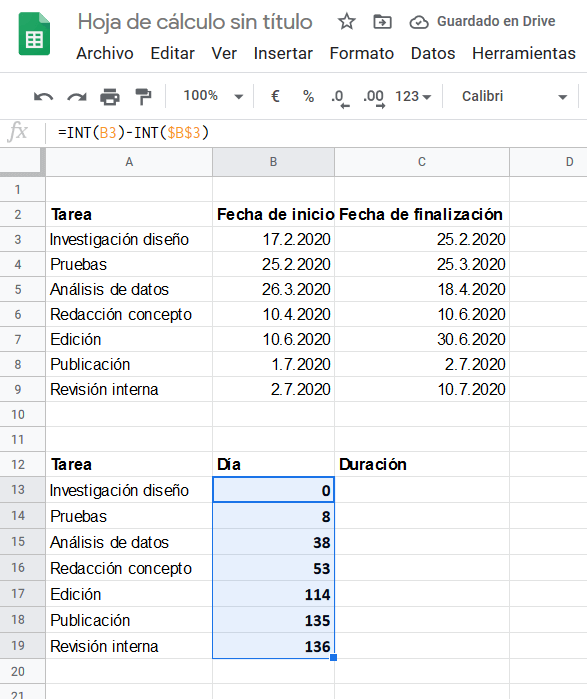Click the fill handle of the selection
Viewport: 587px width, 699px height.
pos(334,658)
